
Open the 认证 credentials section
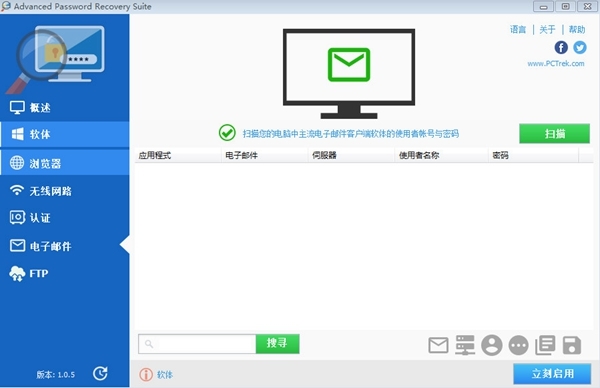pyautogui.click(x=65, y=218)
